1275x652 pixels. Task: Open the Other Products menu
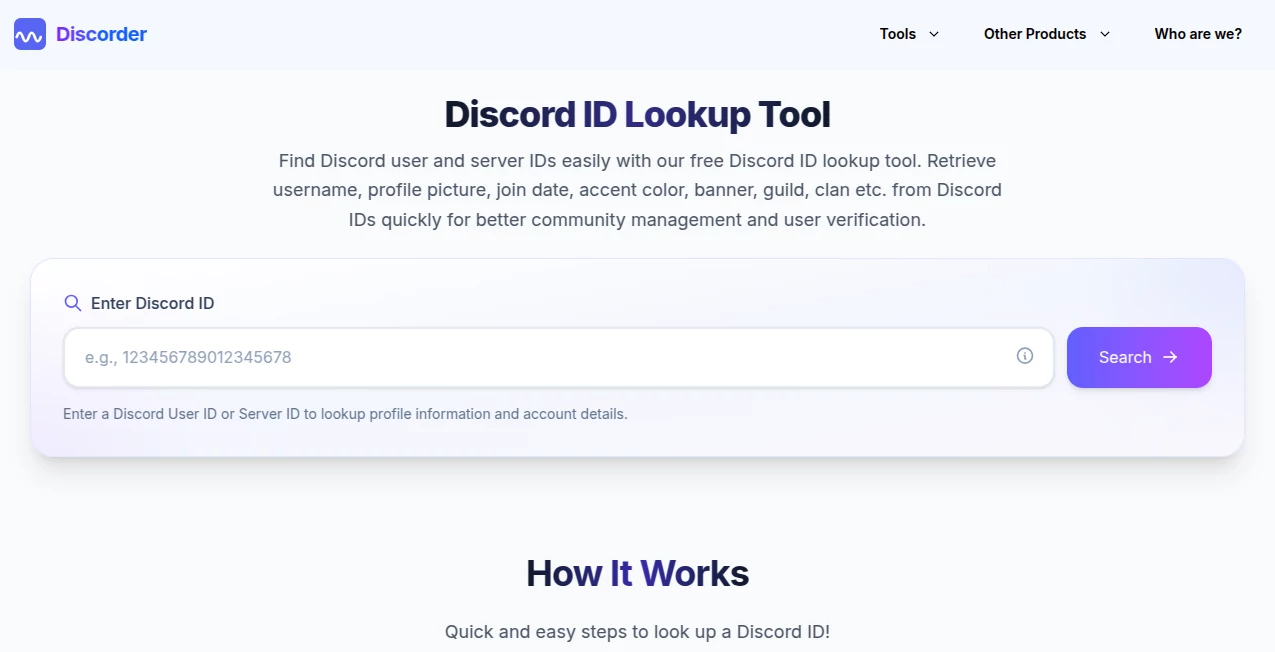1034,33
